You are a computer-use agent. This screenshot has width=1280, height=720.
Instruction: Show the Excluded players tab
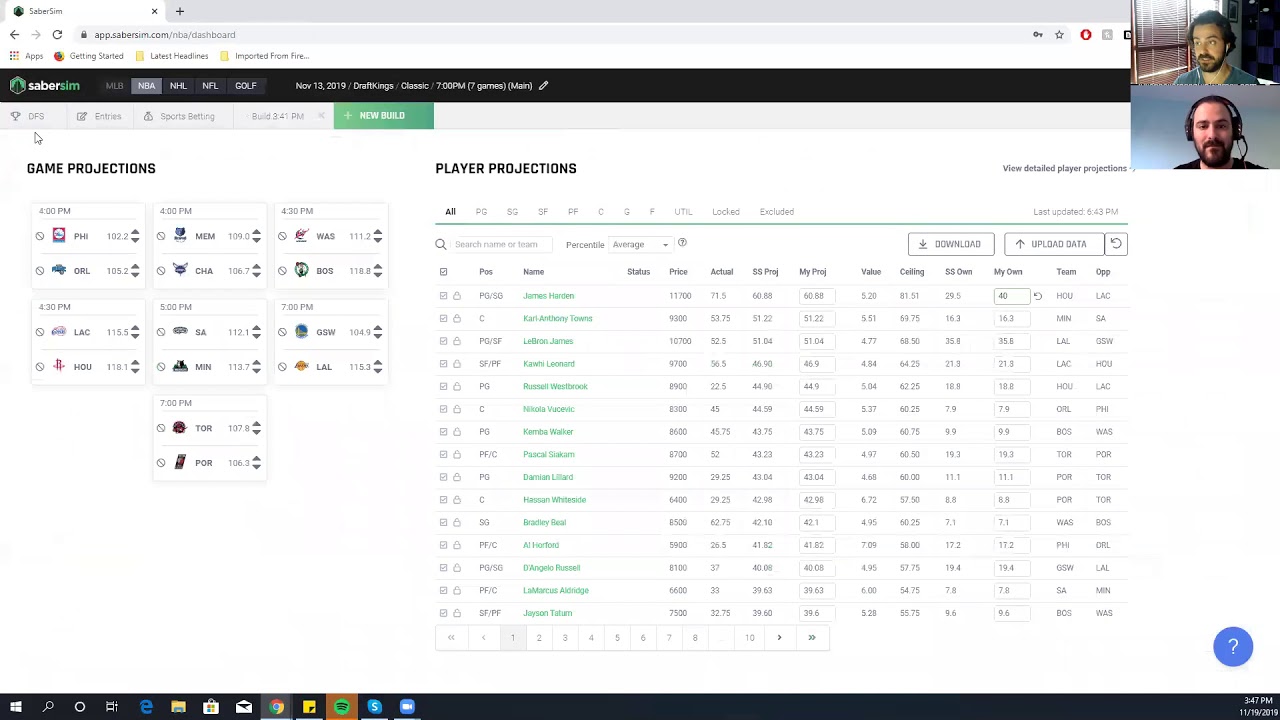click(x=777, y=212)
